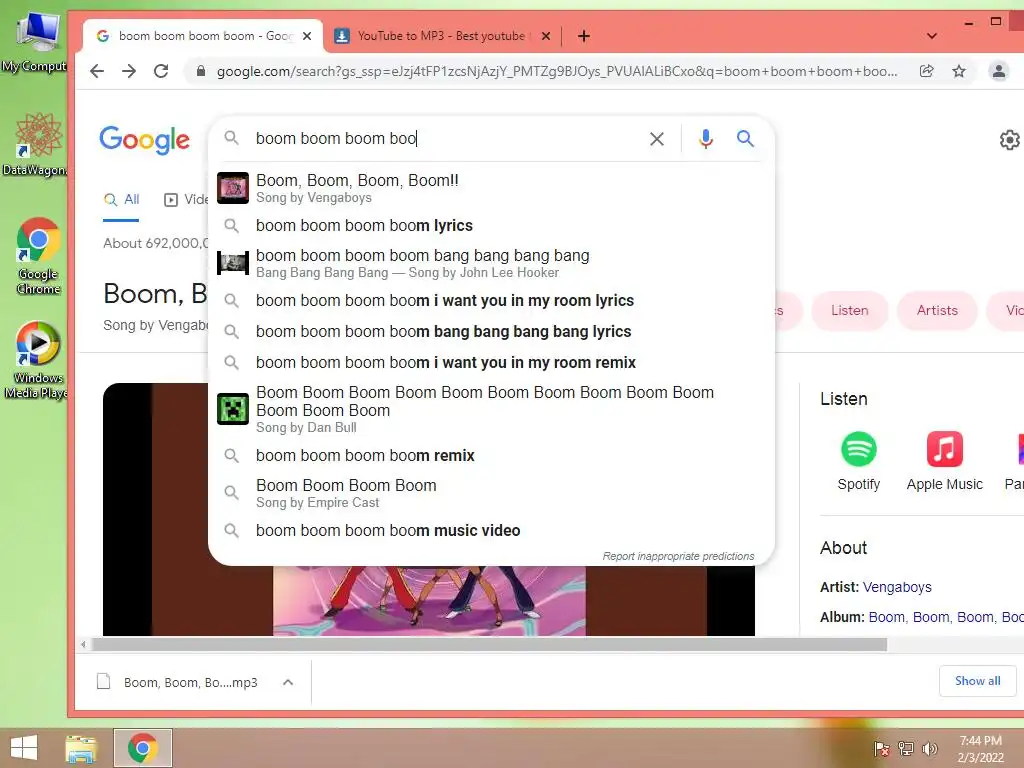Open Google Chrome desktop shortcut
Viewport: 1024px width, 768px height.
(39, 256)
